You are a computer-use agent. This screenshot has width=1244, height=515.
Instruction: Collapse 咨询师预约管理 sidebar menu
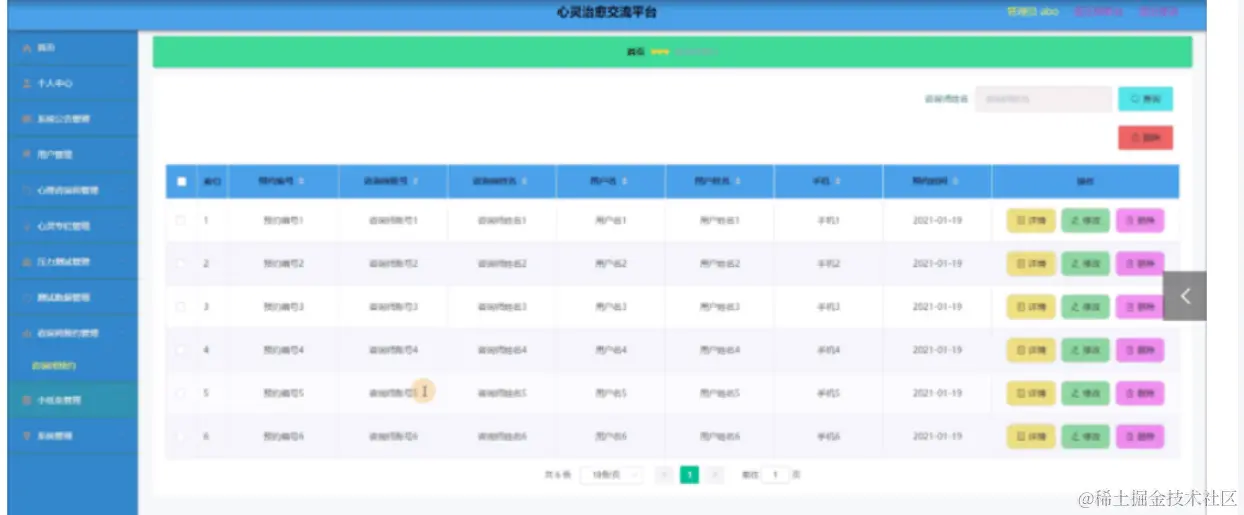[70, 333]
